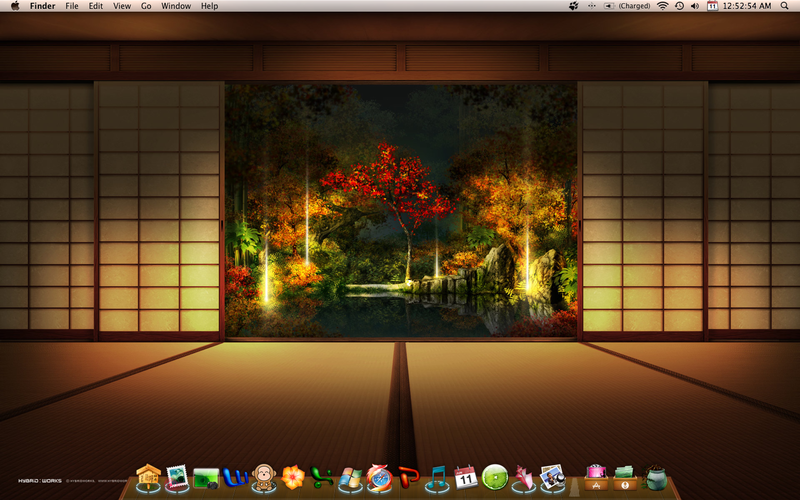Screen dimensions: 800x500
Task: Open the Apple menu
Action: (15, 6)
